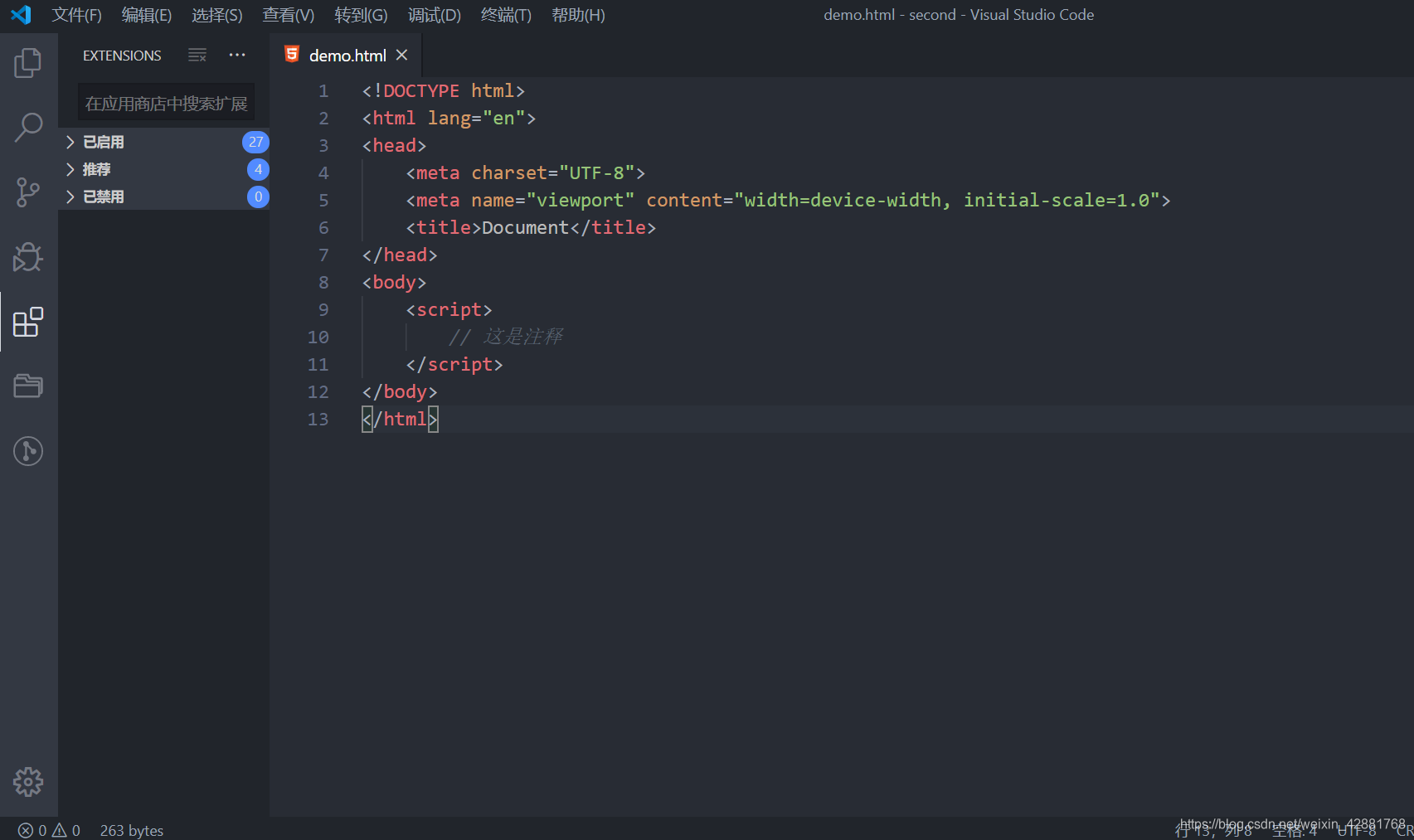
Task: Expand the 推荐 extensions section
Action: coord(163,169)
